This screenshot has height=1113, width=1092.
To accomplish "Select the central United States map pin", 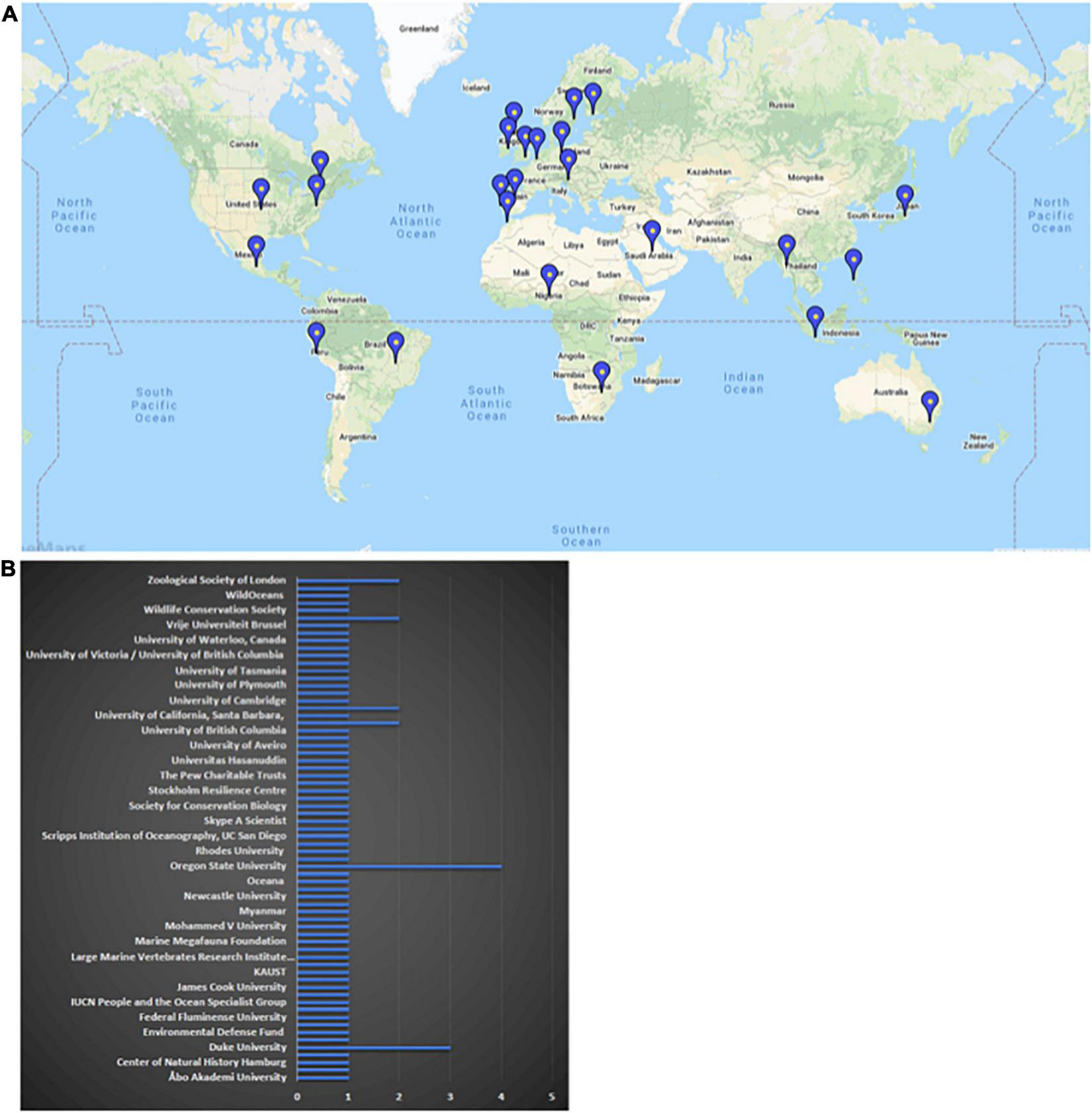I will coord(261,190).
